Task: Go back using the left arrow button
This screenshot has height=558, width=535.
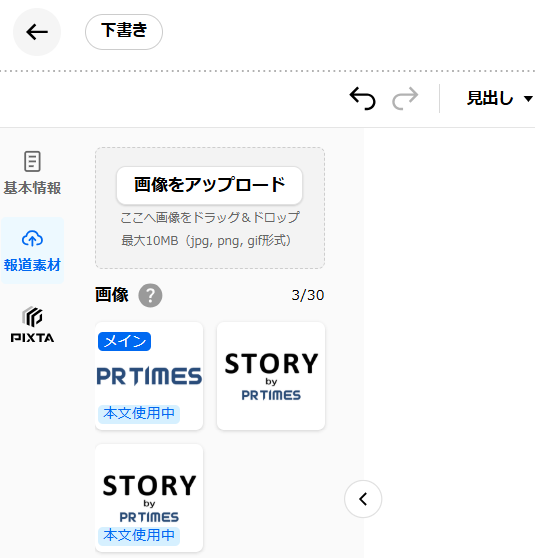Action: 37,32
